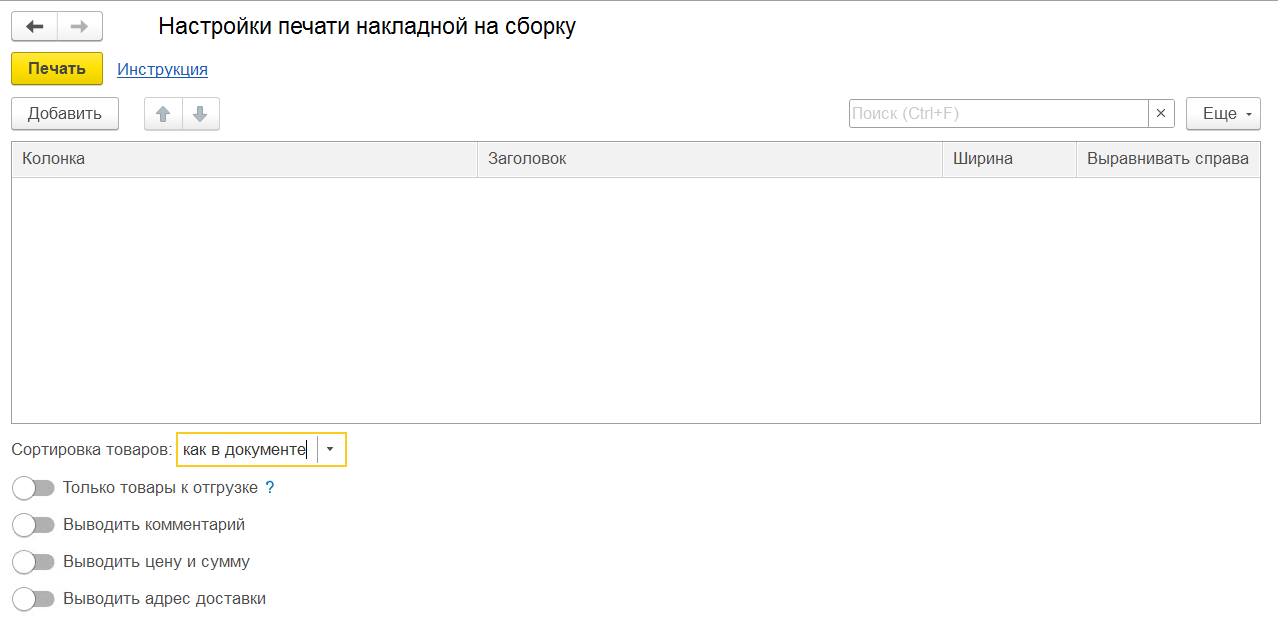Enable the 'Выводить комментарий' switch
Viewport: 1278px width, 624px height.
pos(33,525)
